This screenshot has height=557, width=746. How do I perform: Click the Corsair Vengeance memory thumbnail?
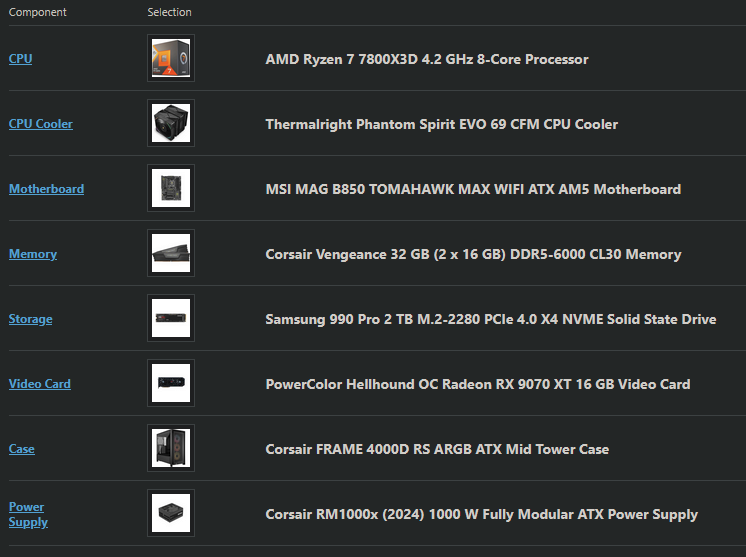(x=171, y=253)
